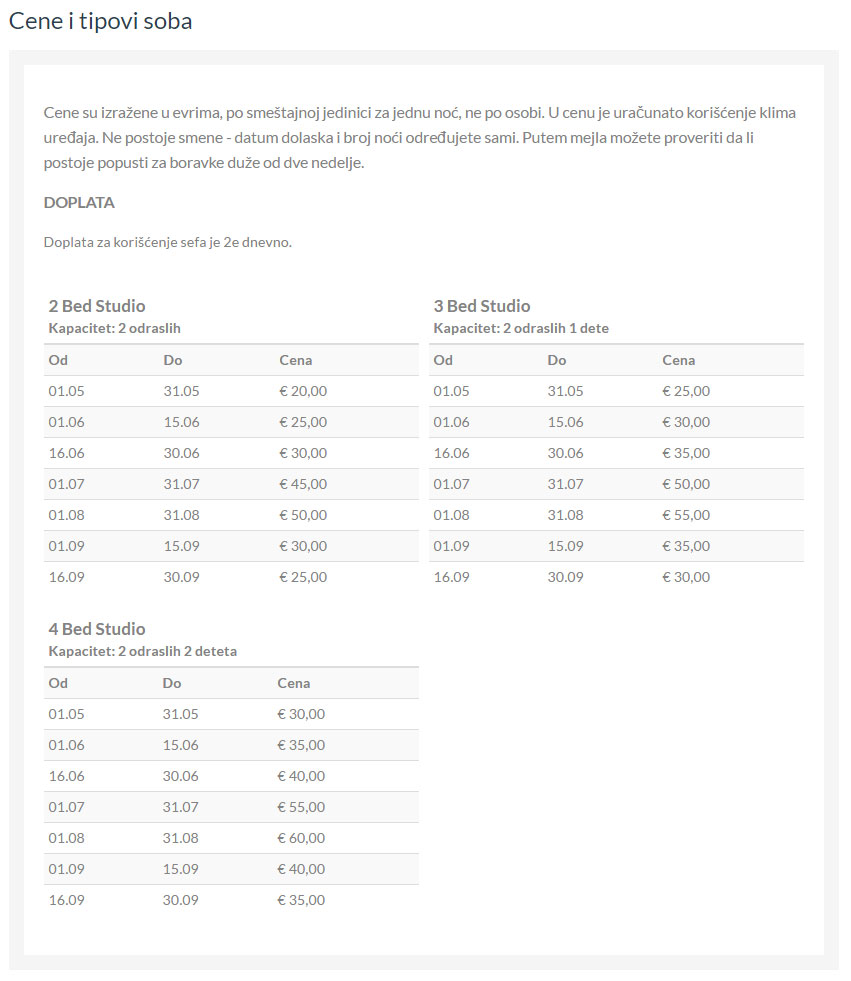Screen dimensions: 851x981
Task: Click the 15.09 end date in 2 Bed Studio table
Action: (x=181, y=546)
